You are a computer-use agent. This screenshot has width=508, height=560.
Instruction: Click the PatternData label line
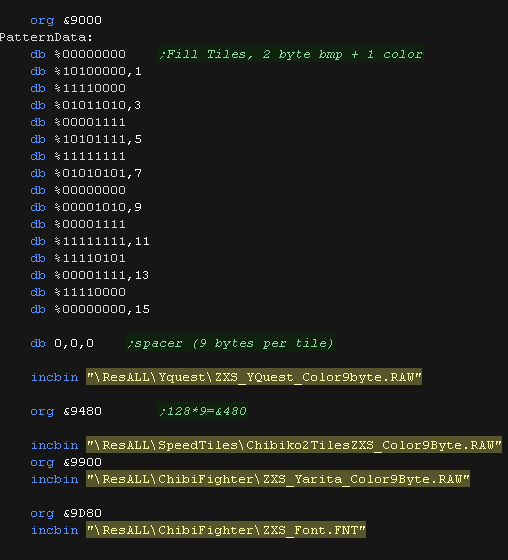click(46, 37)
